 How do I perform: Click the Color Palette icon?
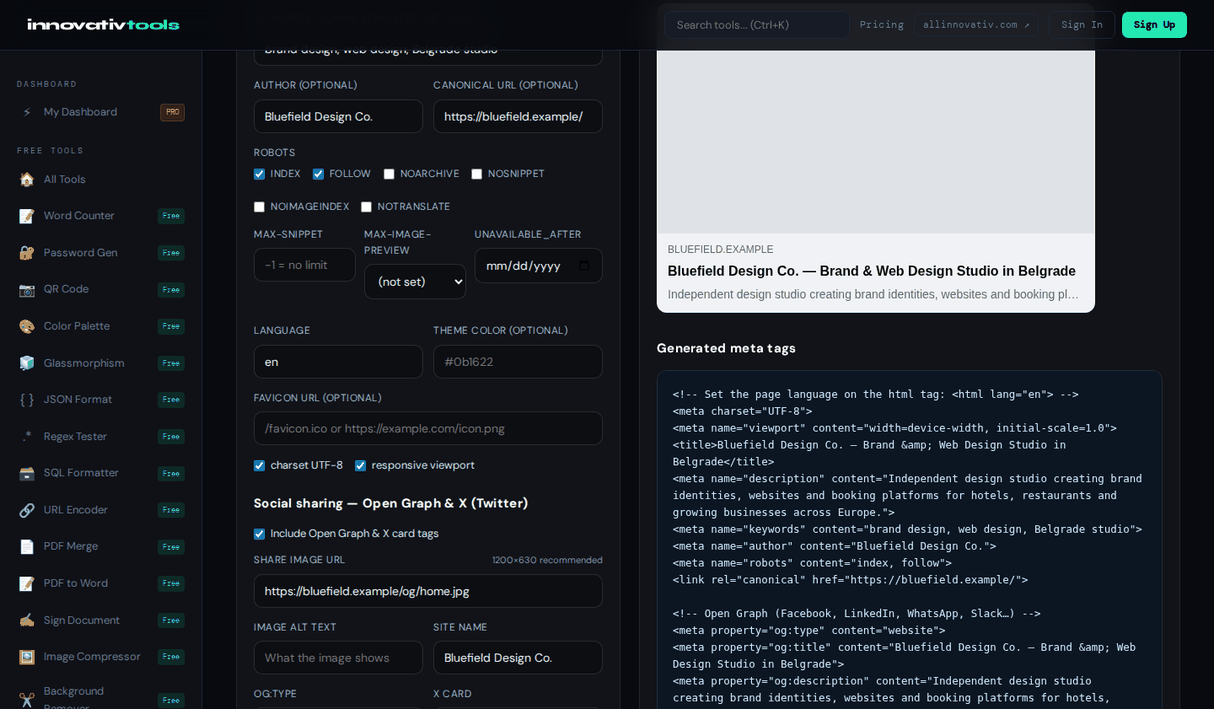pos(27,326)
